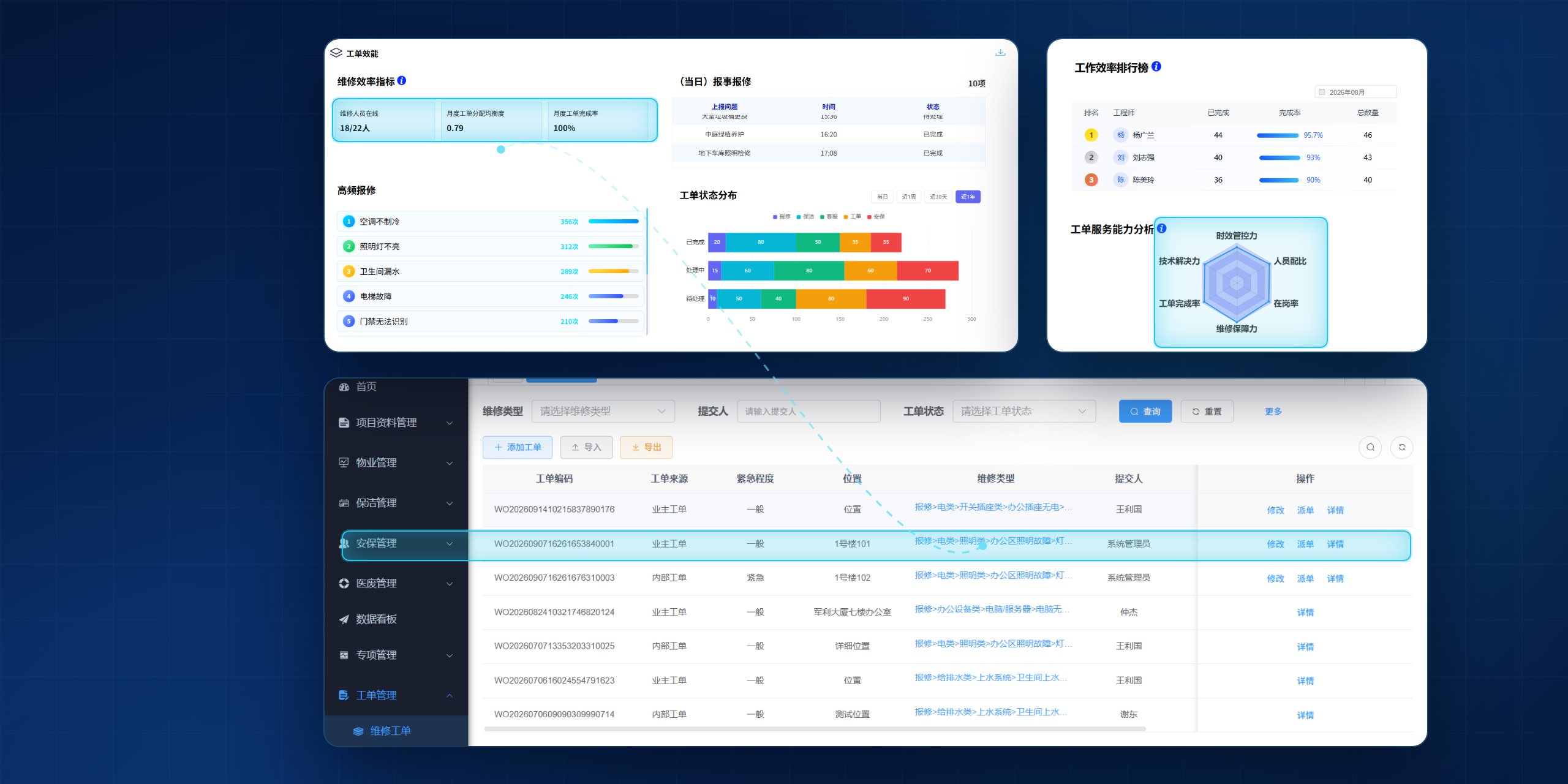The image size is (1568, 784).
Task: Select the 近30天 time range tab
Action: point(938,197)
